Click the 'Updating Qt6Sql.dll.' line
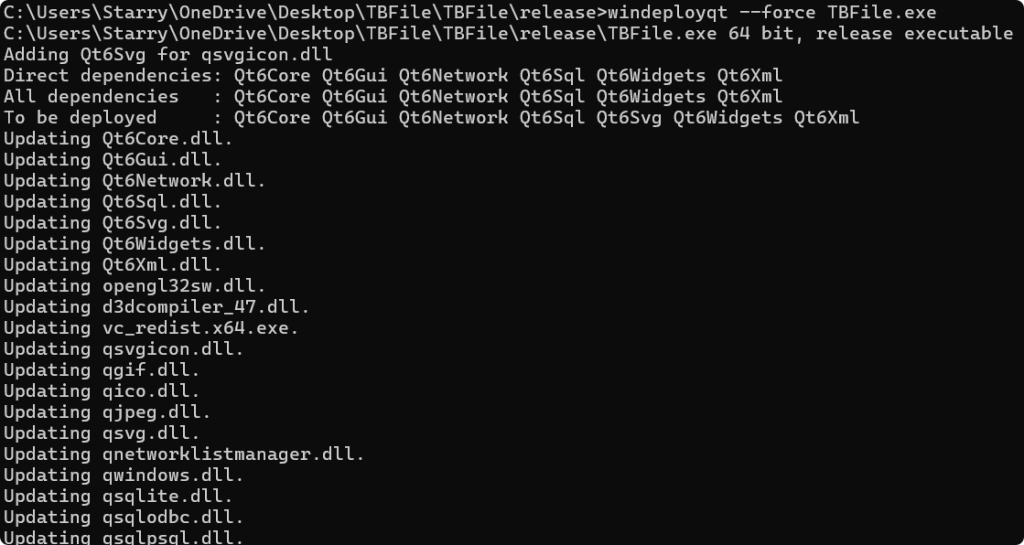Image resolution: width=1024 pixels, height=545 pixels. coord(112,201)
